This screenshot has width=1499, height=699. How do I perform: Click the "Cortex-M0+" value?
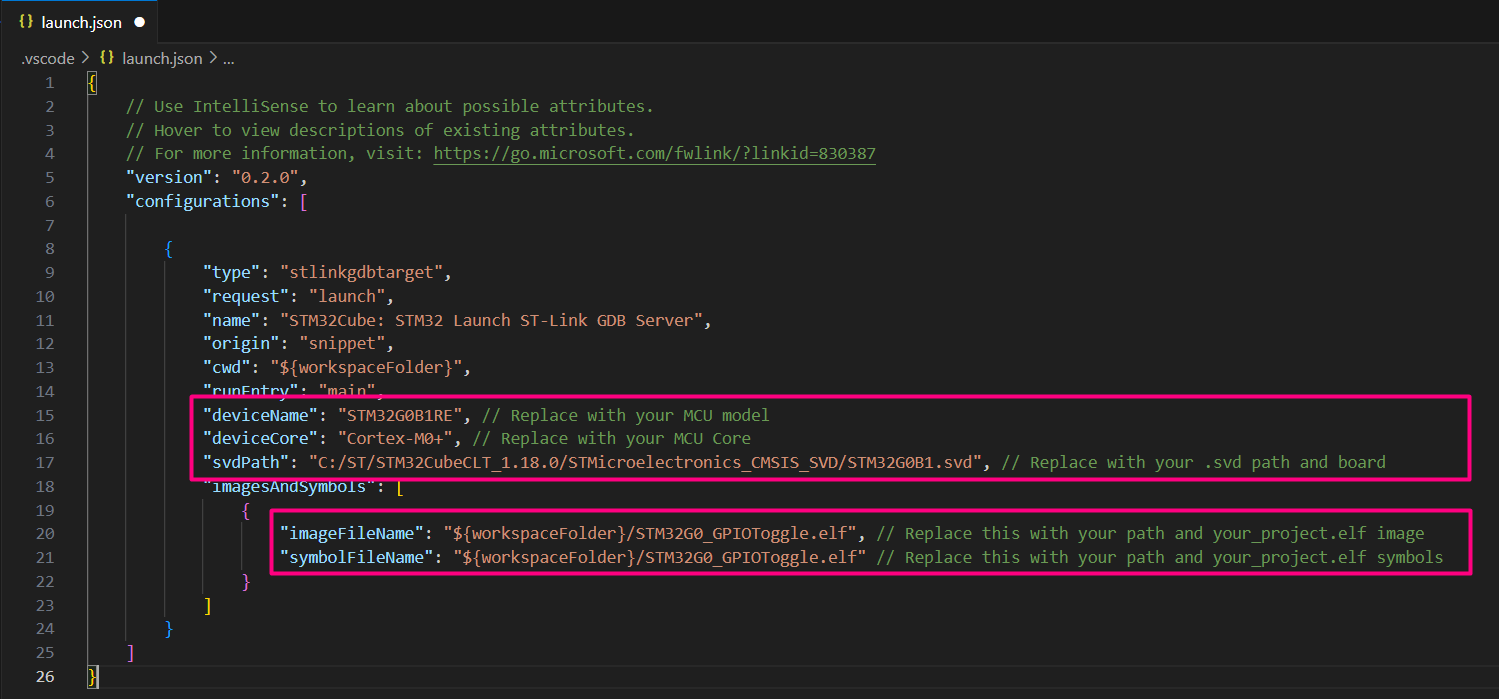pyautogui.click(x=396, y=438)
